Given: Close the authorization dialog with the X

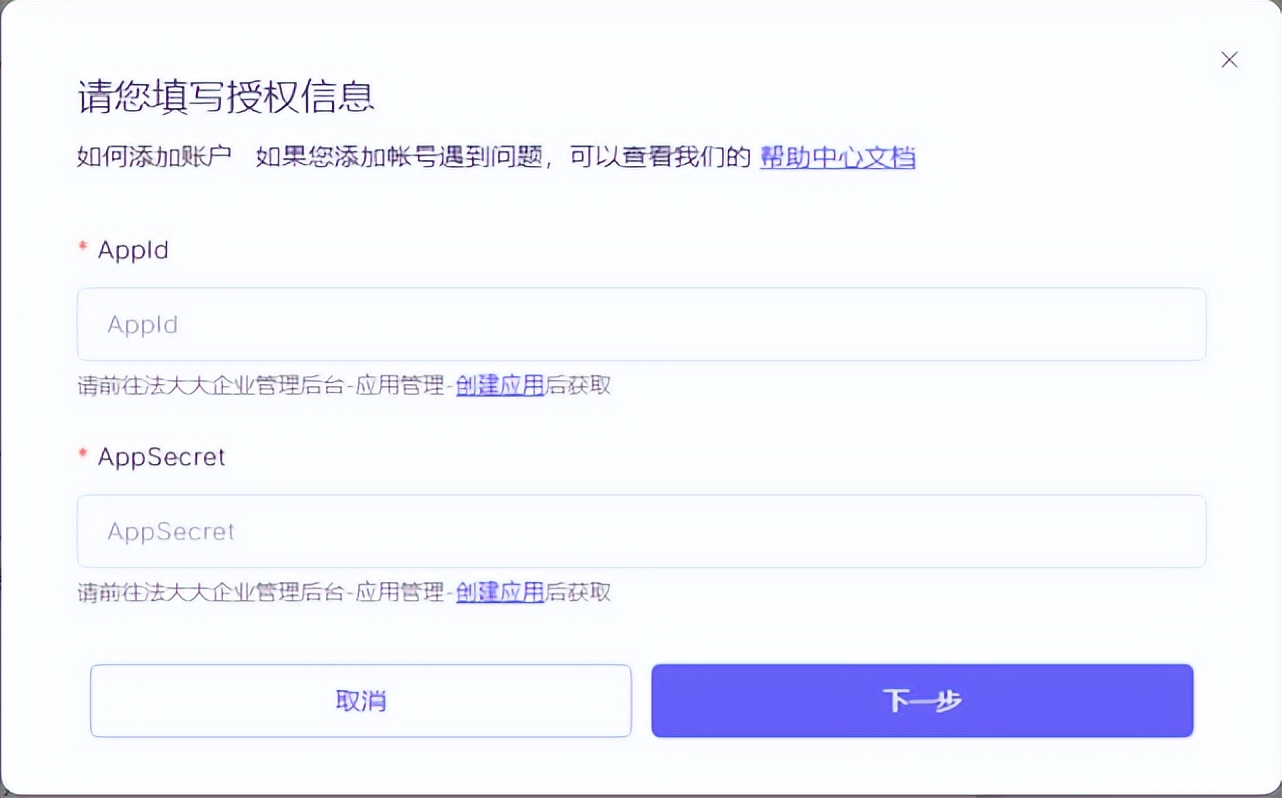Looking at the screenshot, I should tap(1229, 59).
